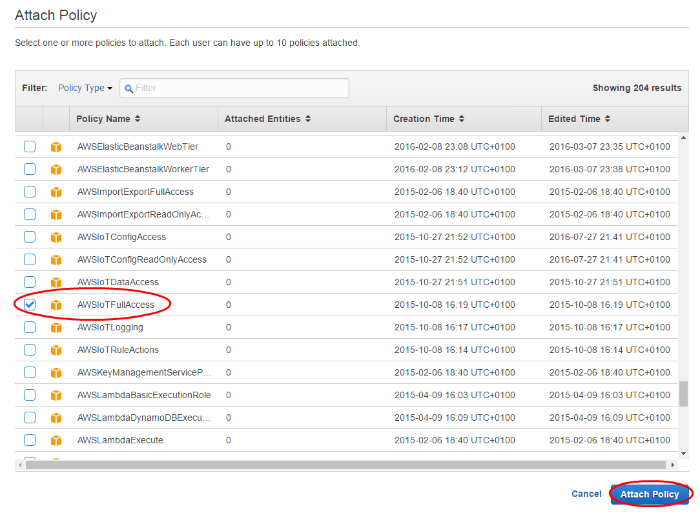Click the policy icon for AWSIoTRuleActions
Image resolution: width=700 pixels, height=513 pixels.
pos(56,350)
